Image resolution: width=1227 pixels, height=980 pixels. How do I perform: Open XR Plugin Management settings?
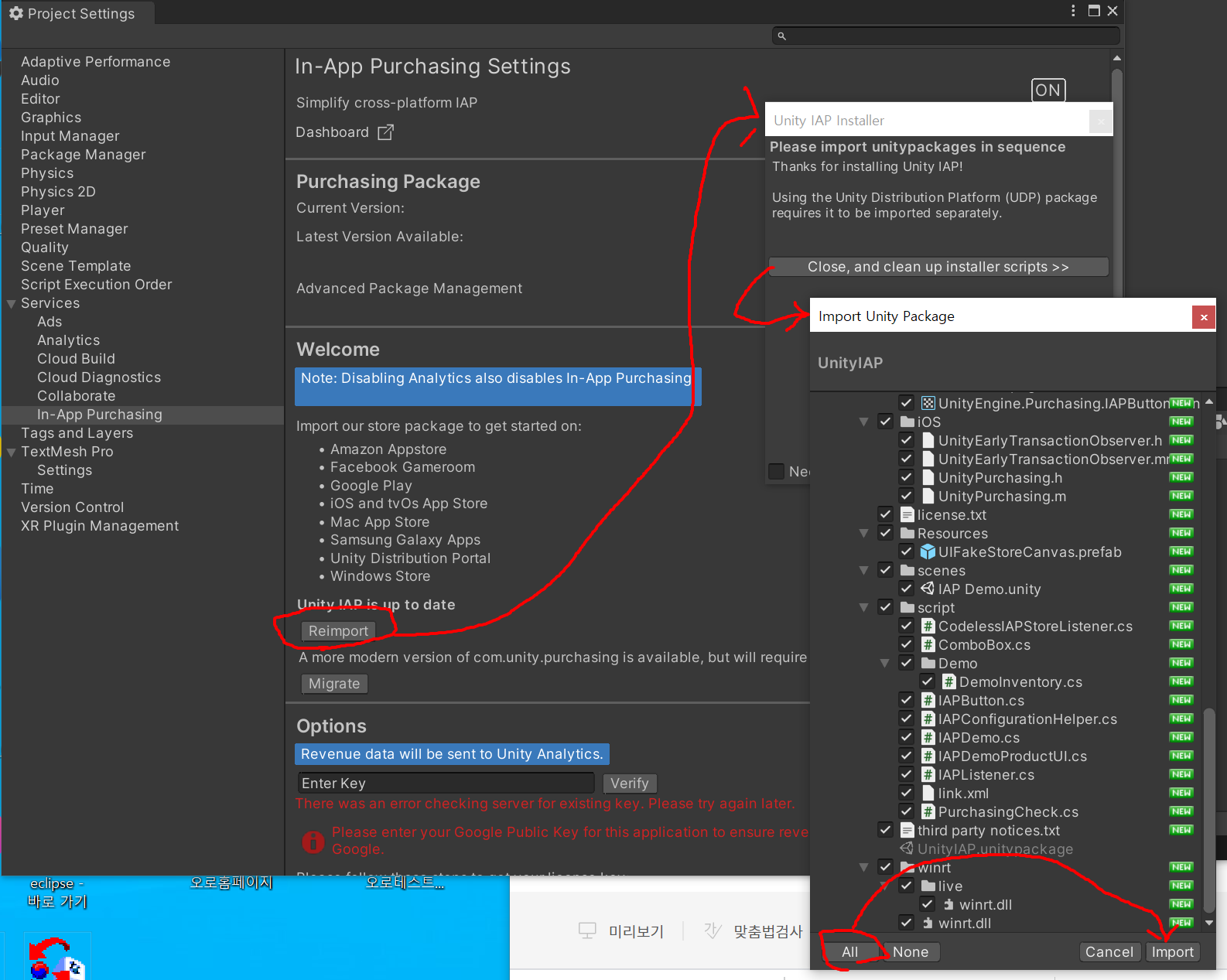click(x=100, y=526)
